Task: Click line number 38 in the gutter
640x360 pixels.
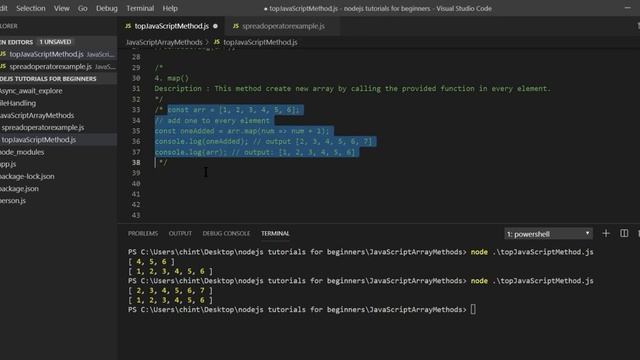Action: 136,162
